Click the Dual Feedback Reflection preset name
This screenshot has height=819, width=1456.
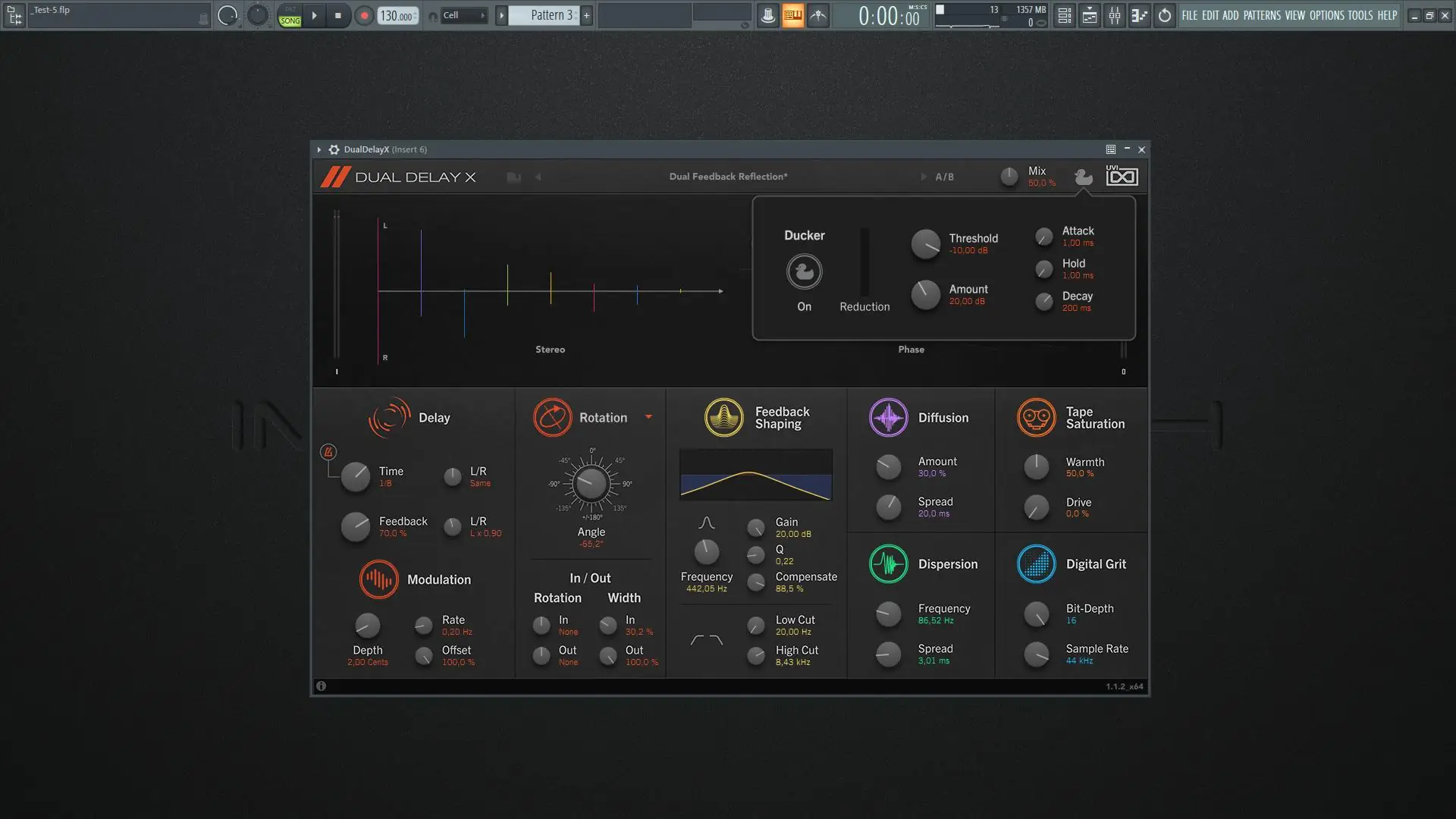point(728,177)
